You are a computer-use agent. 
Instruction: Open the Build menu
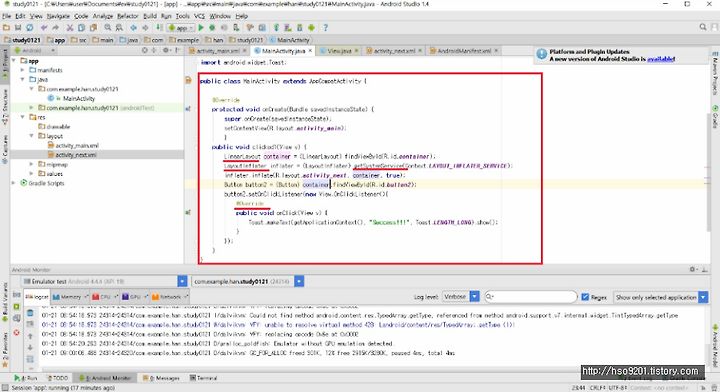[x=150, y=16]
